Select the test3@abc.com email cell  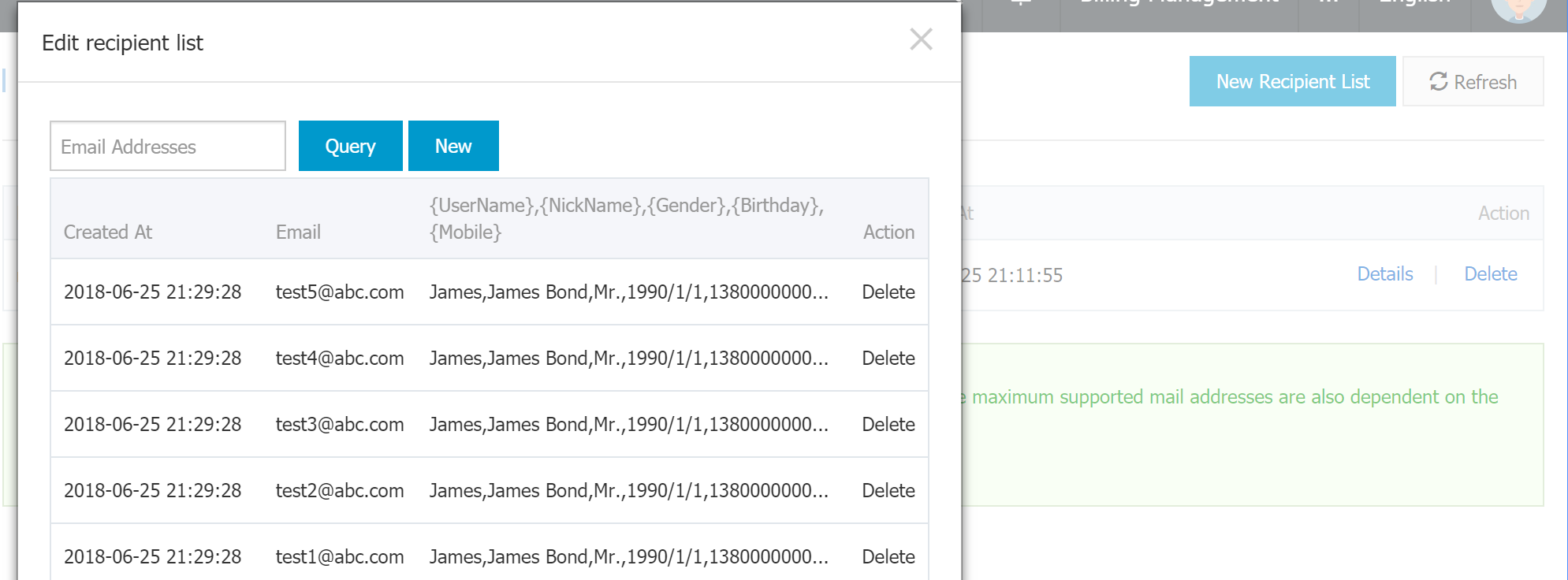[x=340, y=425]
